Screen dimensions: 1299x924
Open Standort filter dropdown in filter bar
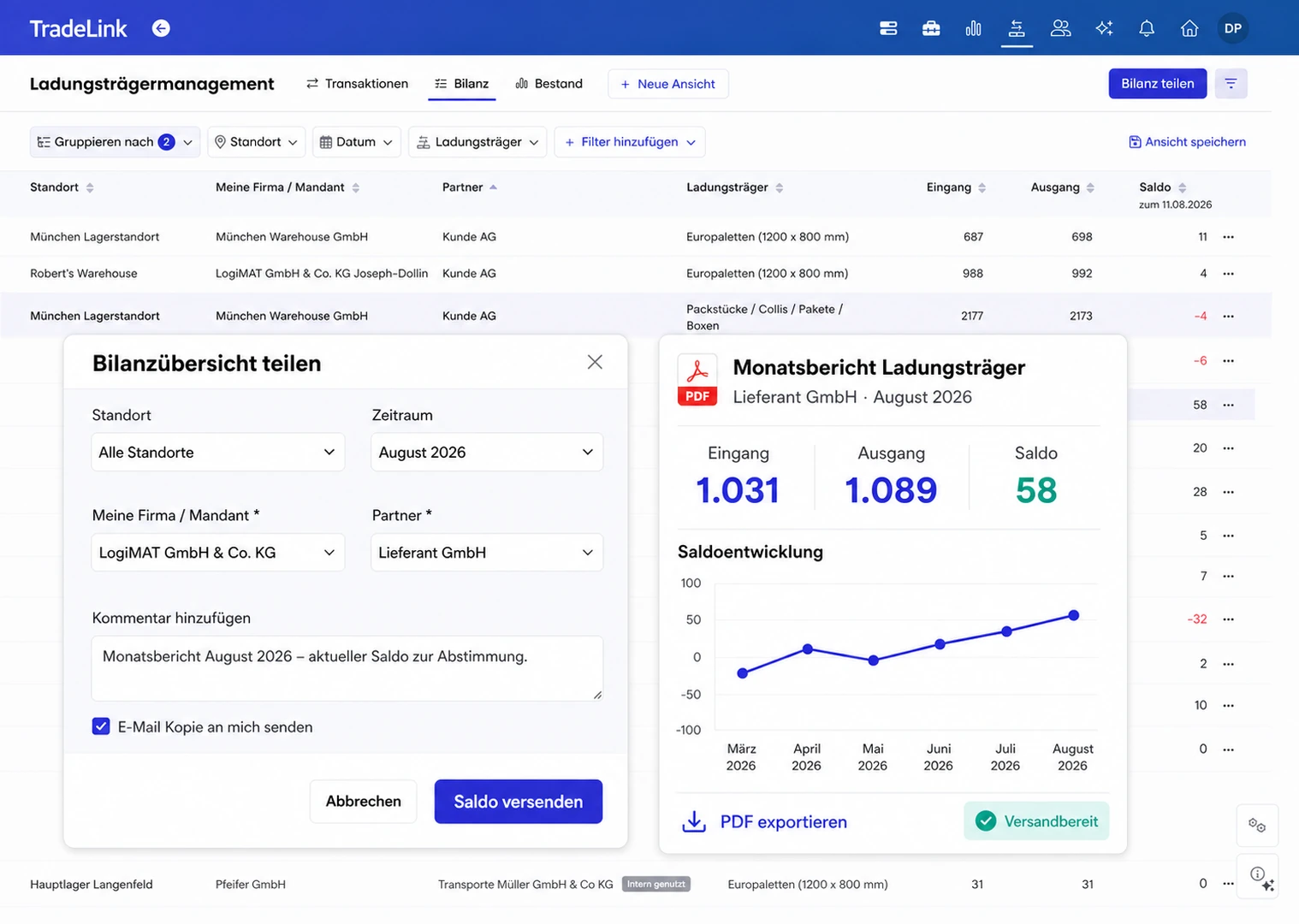(x=256, y=142)
